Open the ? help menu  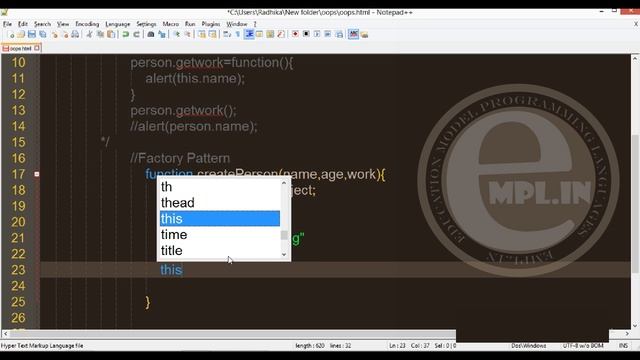point(255,24)
